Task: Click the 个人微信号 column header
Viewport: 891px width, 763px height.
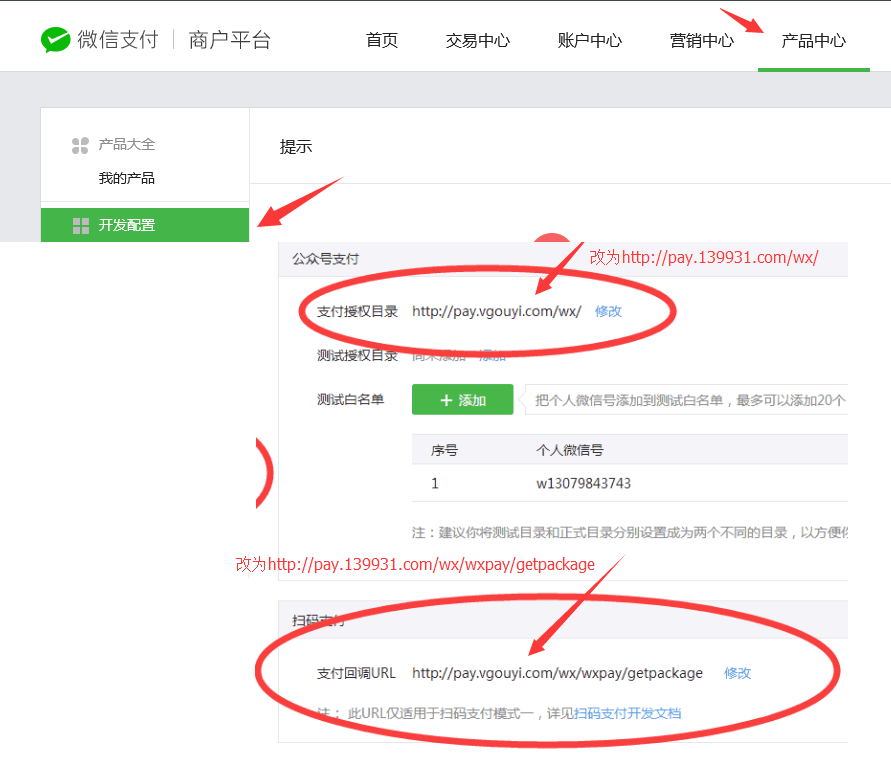Action: [569, 450]
